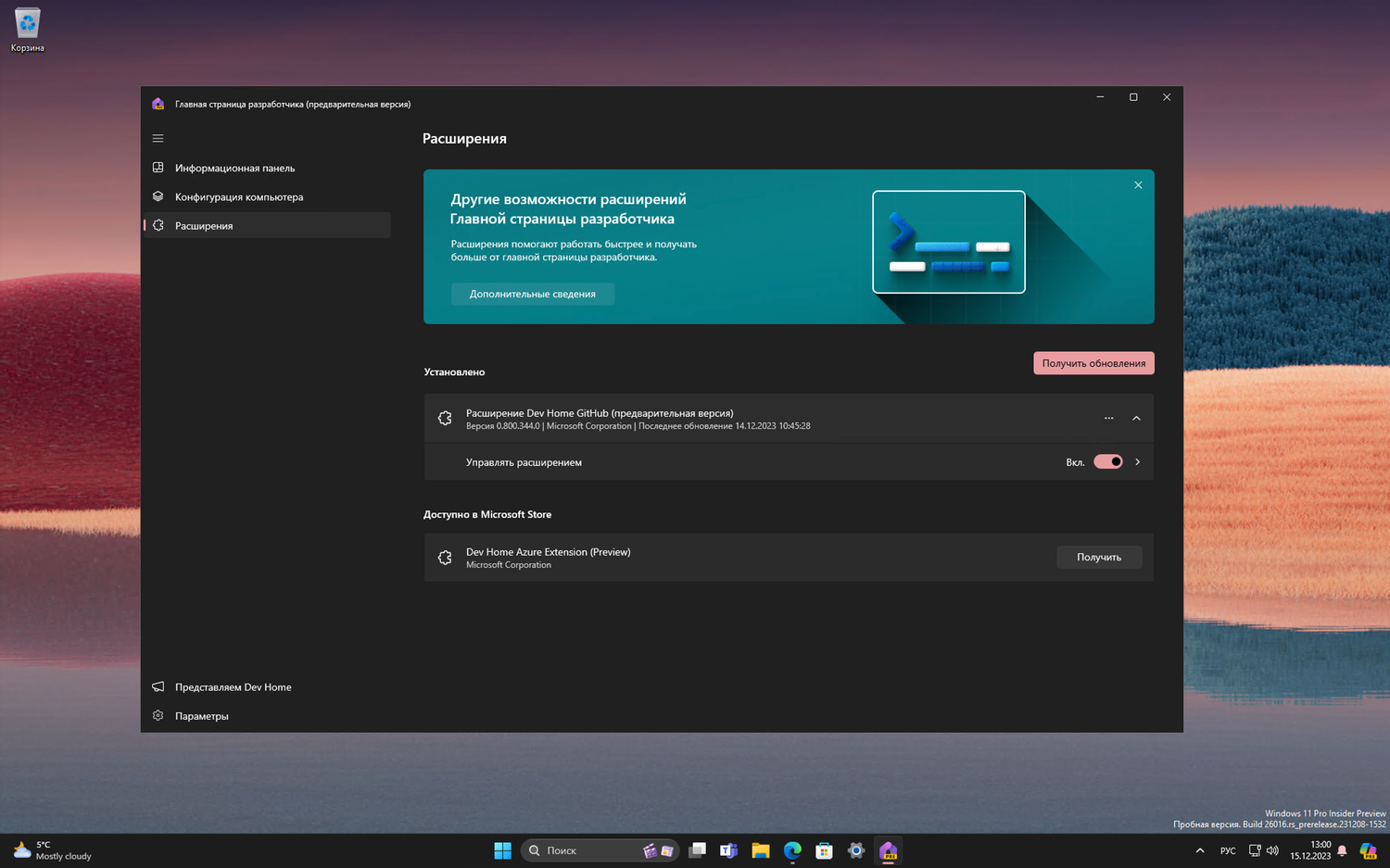Click the Установлено section heading
This screenshot has width=1390, height=868.
pyautogui.click(x=454, y=371)
